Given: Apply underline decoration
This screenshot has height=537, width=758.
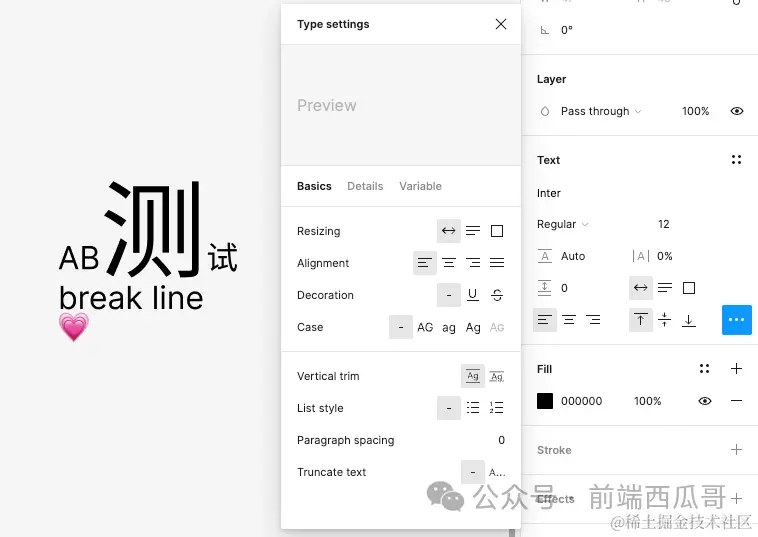Looking at the screenshot, I should point(473,295).
